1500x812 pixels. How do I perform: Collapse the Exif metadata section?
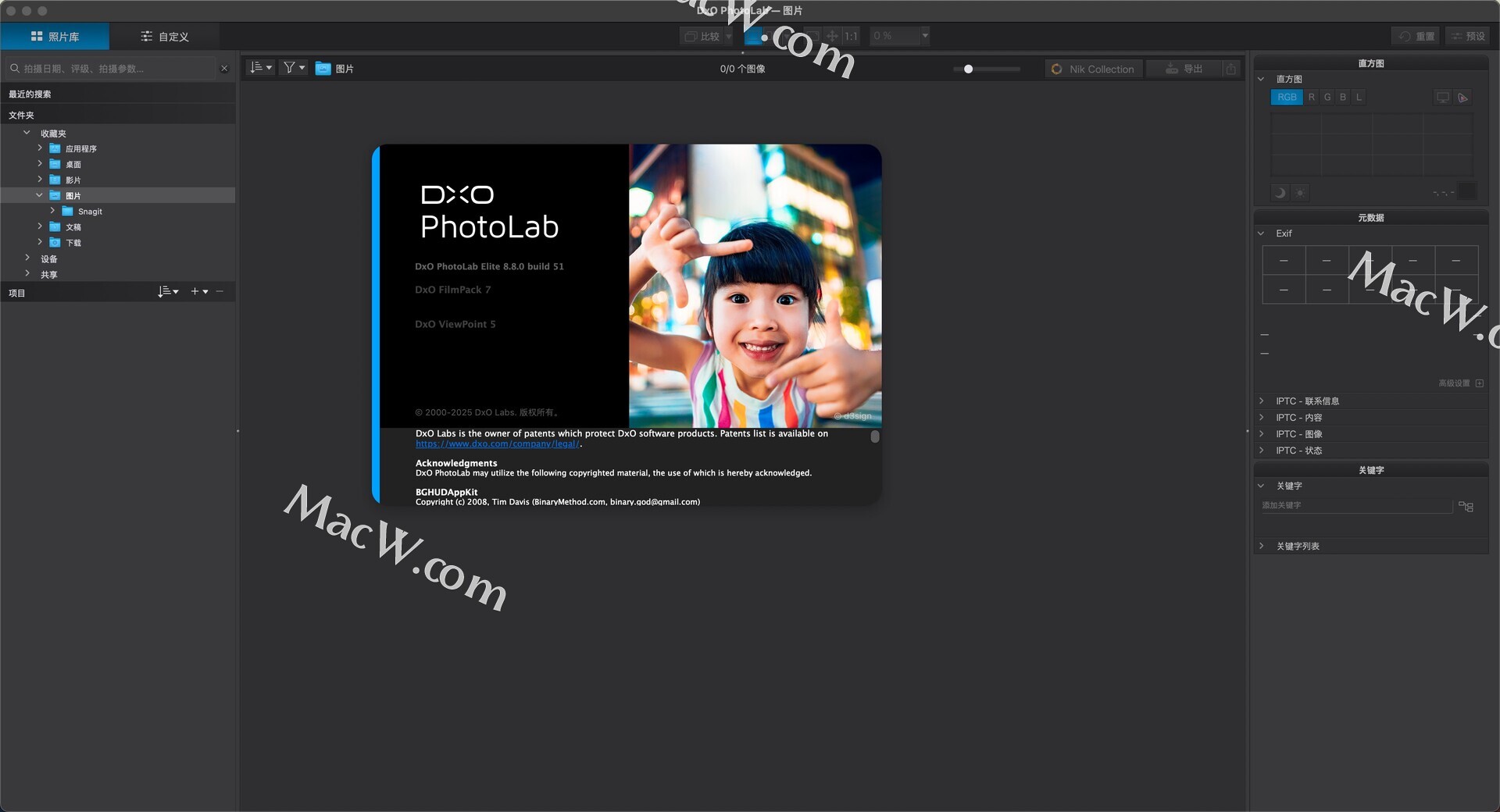pyautogui.click(x=1261, y=233)
